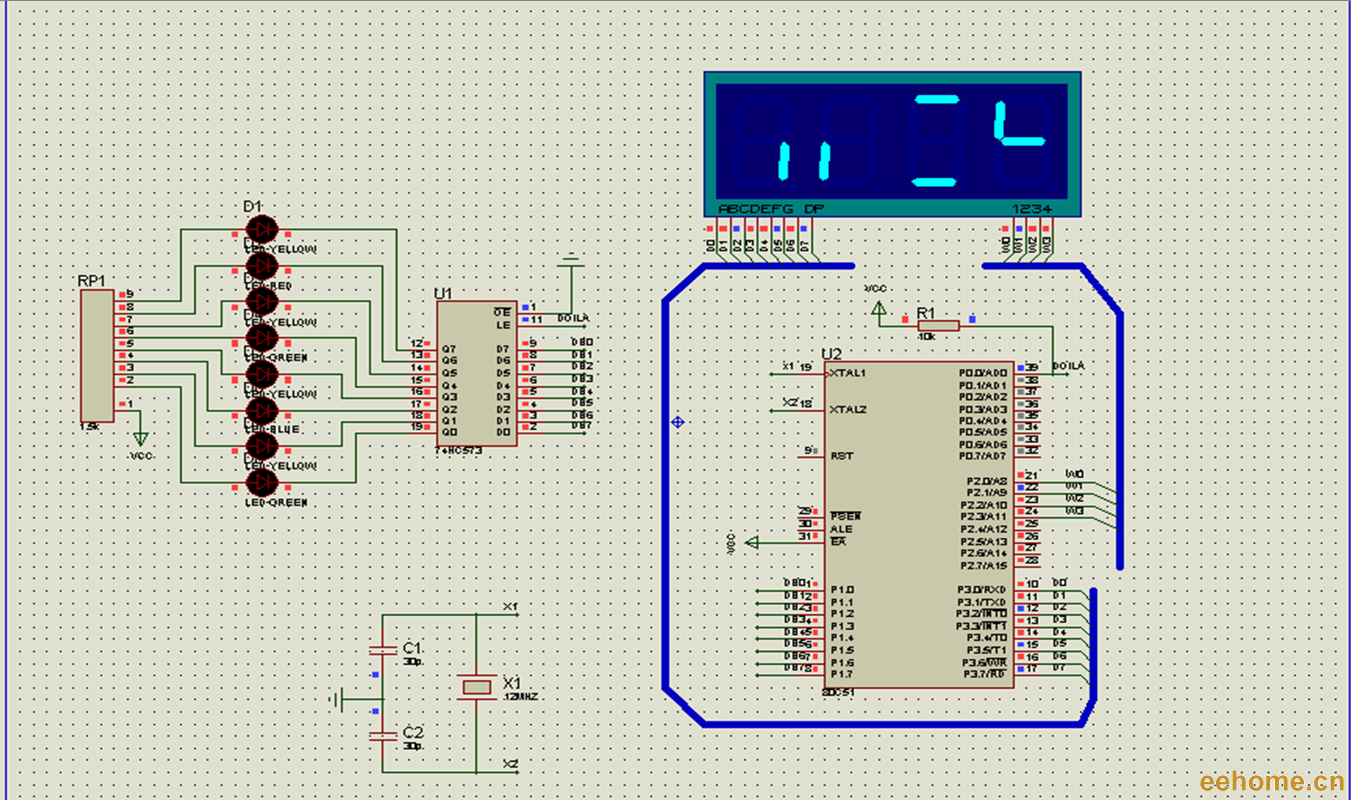Click the P2.0/A8 pin label
The height and width of the screenshot is (800, 1351).
(988, 481)
